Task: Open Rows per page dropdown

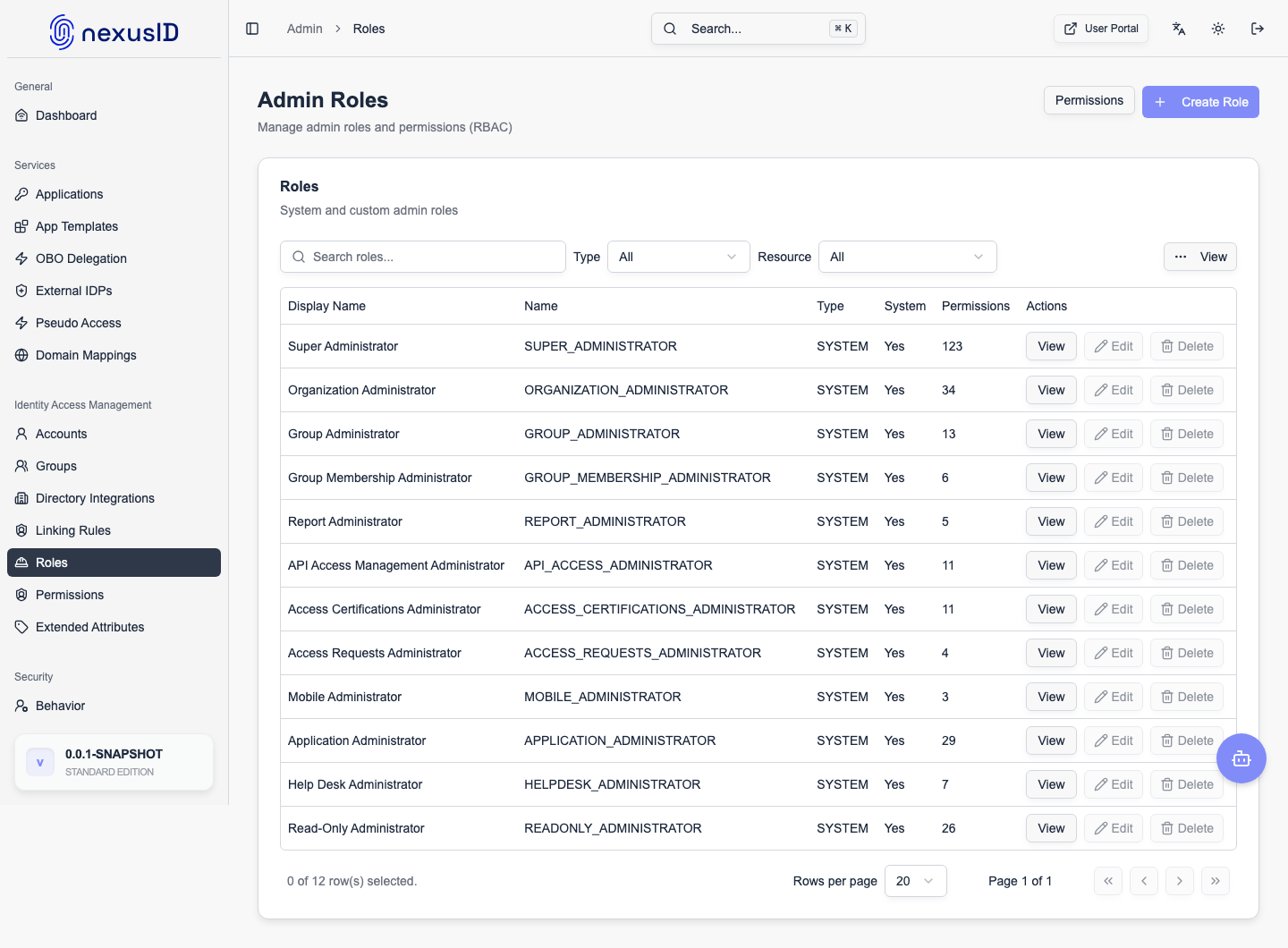Action: 916,881
